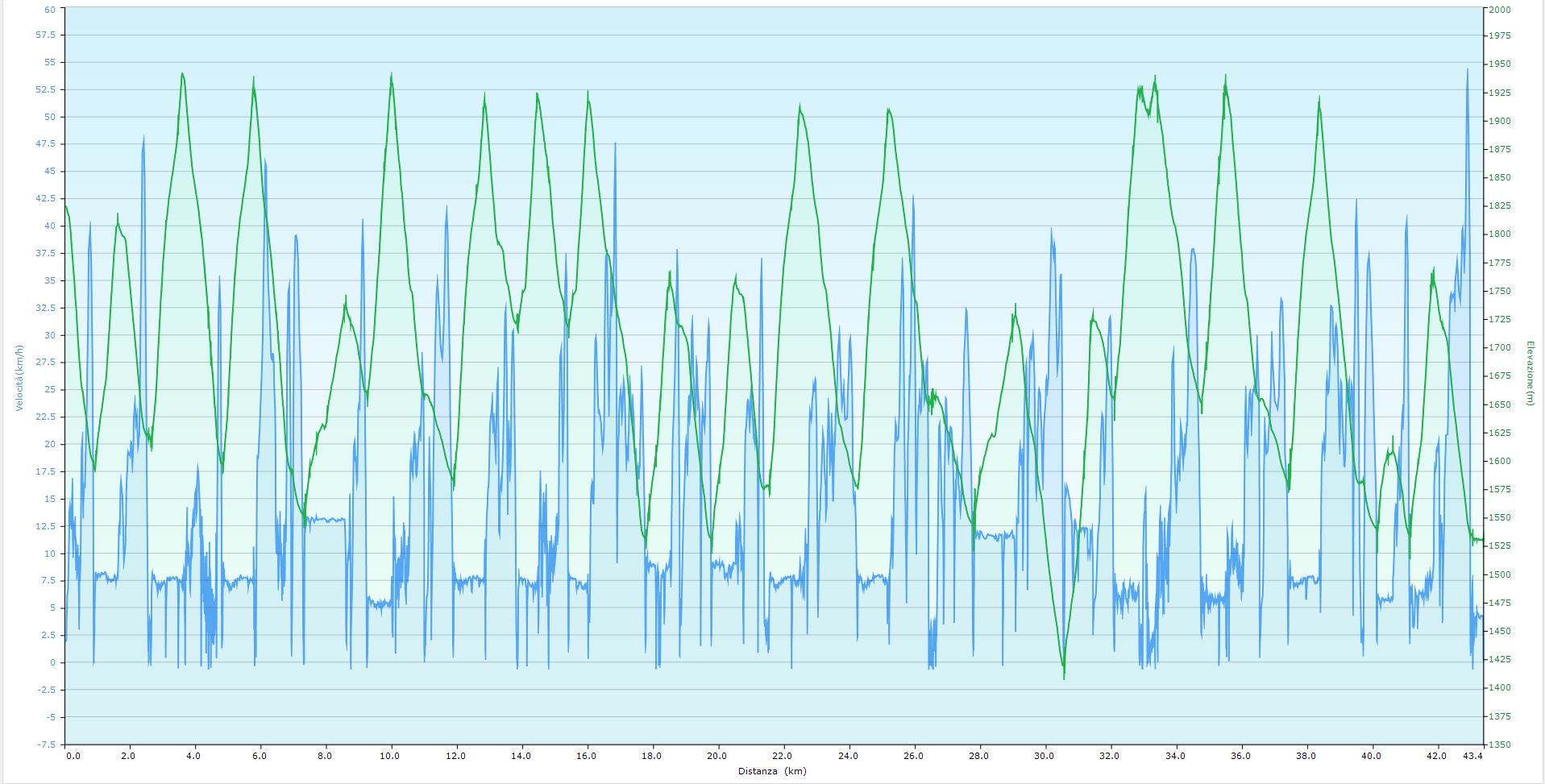The image size is (1545, 784).
Task: Click the lowest green elevation dip near 30.6 km
Action: (1064, 677)
